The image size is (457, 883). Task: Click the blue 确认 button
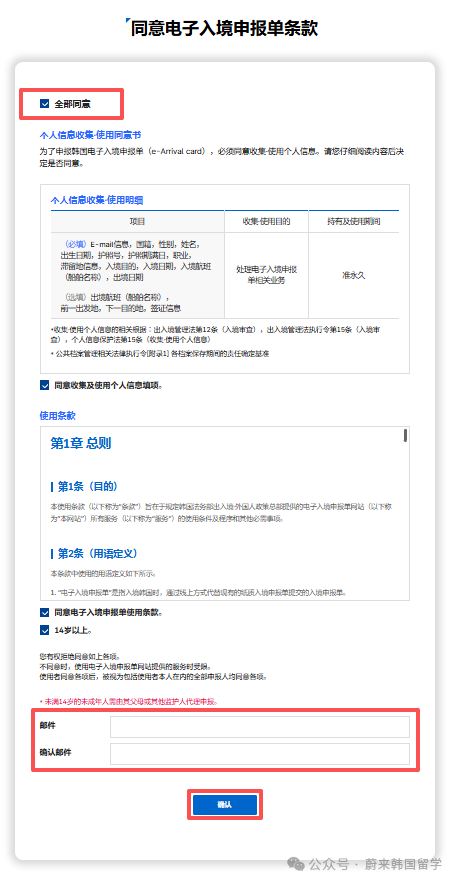[225, 805]
